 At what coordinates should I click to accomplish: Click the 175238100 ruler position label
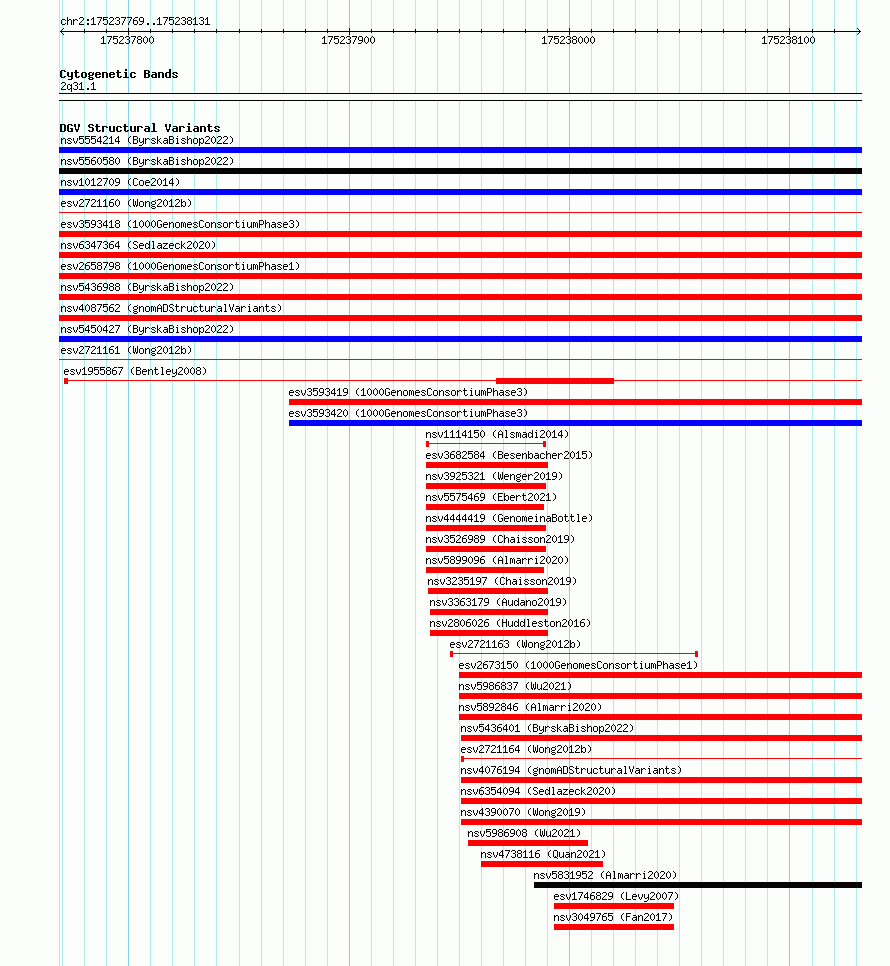point(788,41)
